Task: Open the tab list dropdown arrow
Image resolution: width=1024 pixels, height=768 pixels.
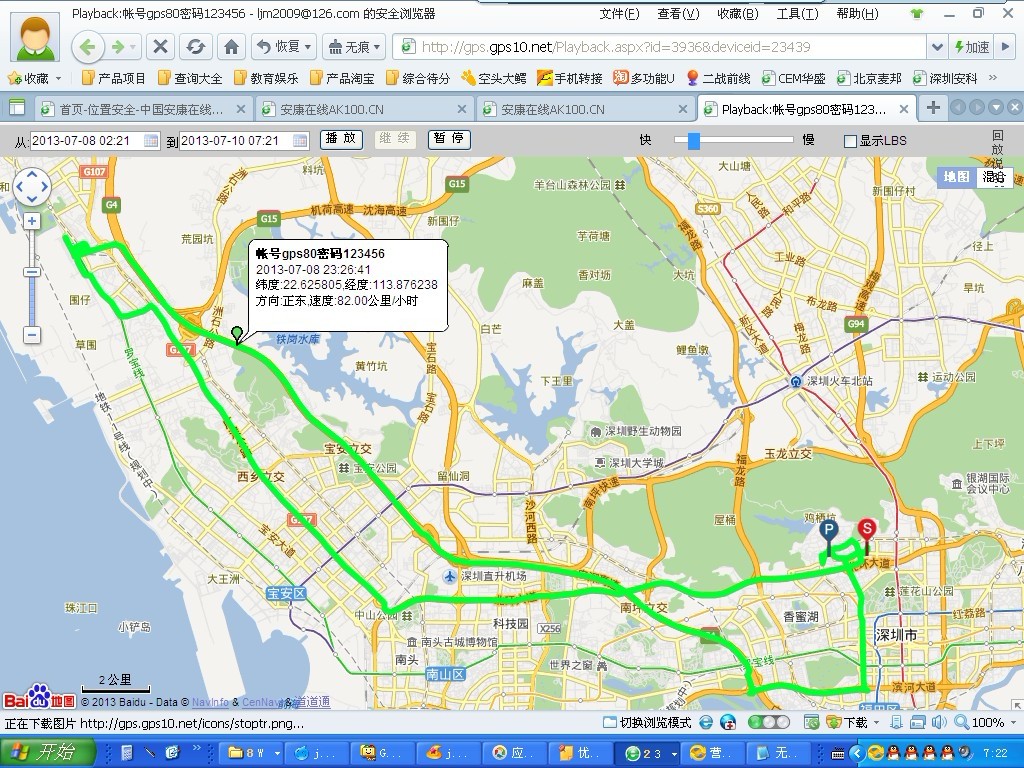Action: (x=996, y=108)
